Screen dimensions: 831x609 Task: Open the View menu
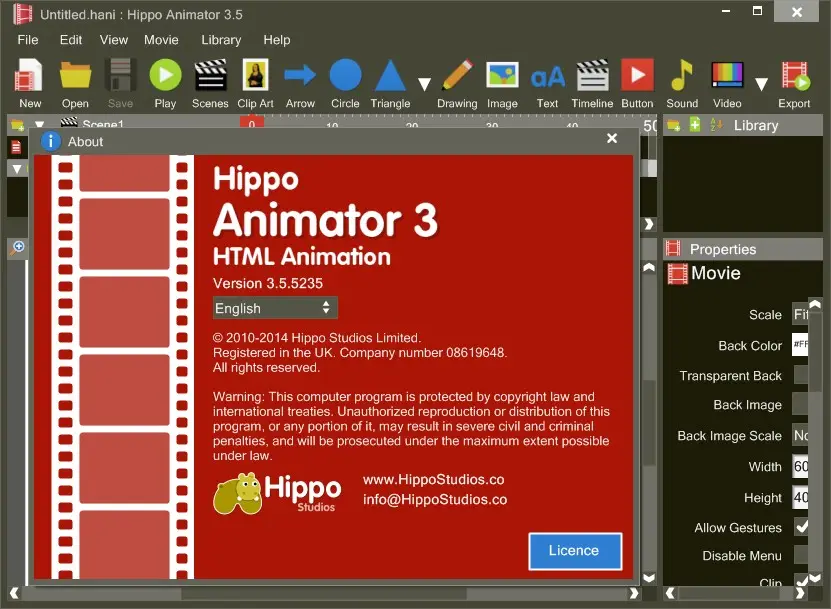coord(113,40)
